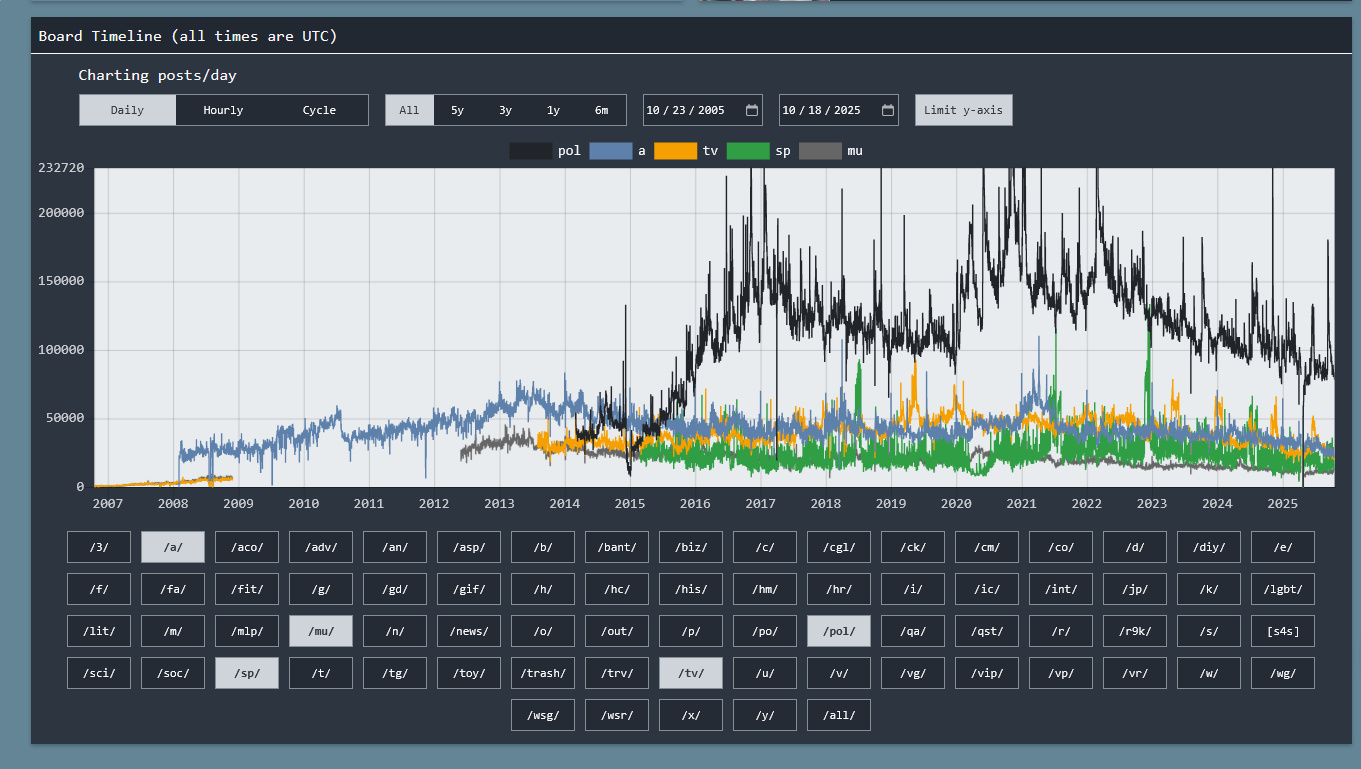Image resolution: width=1361 pixels, height=769 pixels.
Task: Toggle the /g/ board button
Action: pyautogui.click(x=320, y=589)
